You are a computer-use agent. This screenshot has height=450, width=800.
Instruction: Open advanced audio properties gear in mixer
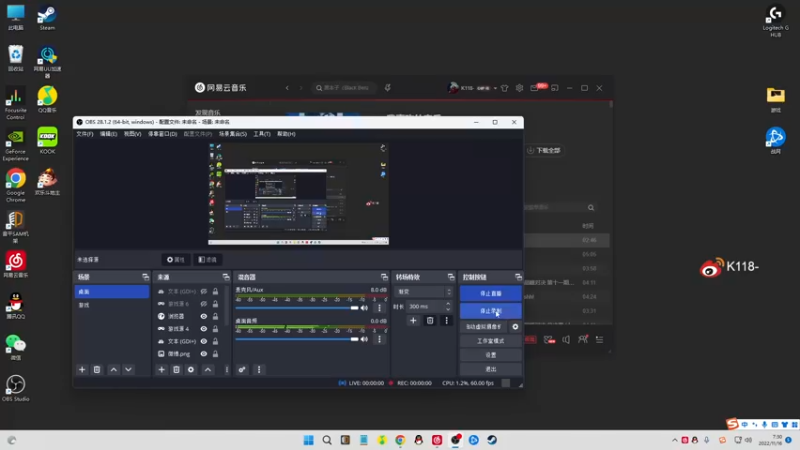(242, 369)
